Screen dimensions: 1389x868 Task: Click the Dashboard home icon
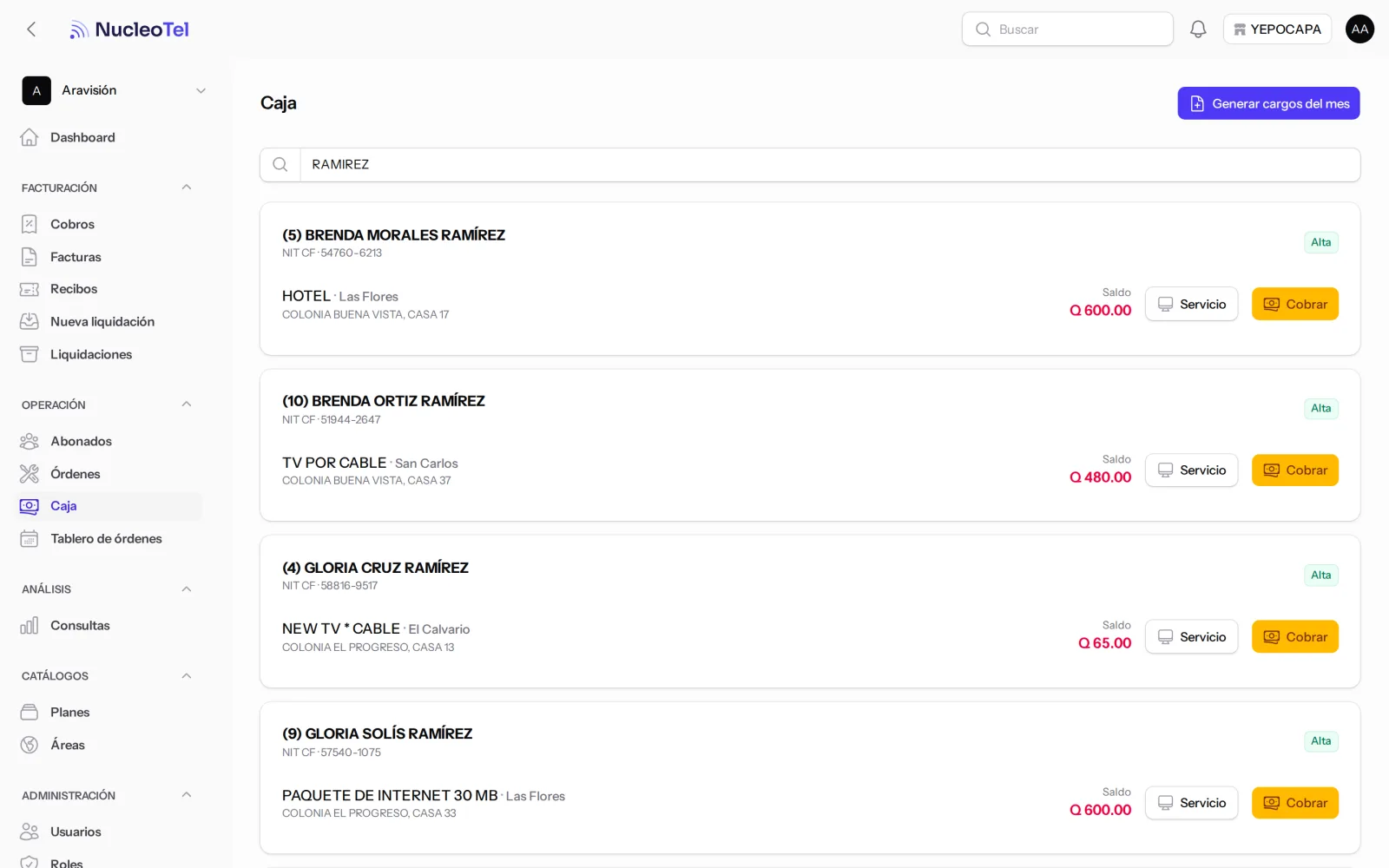(30, 137)
